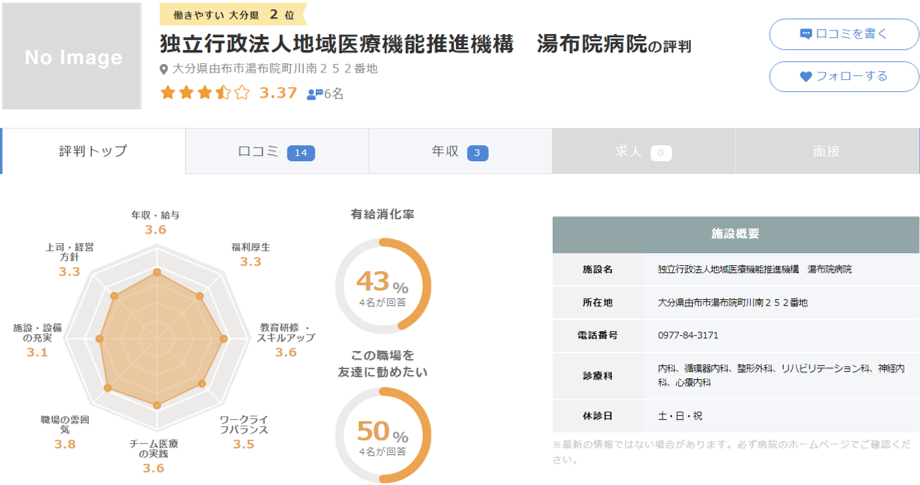The height and width of the screenshot is (485, 920).
Task: Click the 3.37 rating score
Action: click(278, 93)
